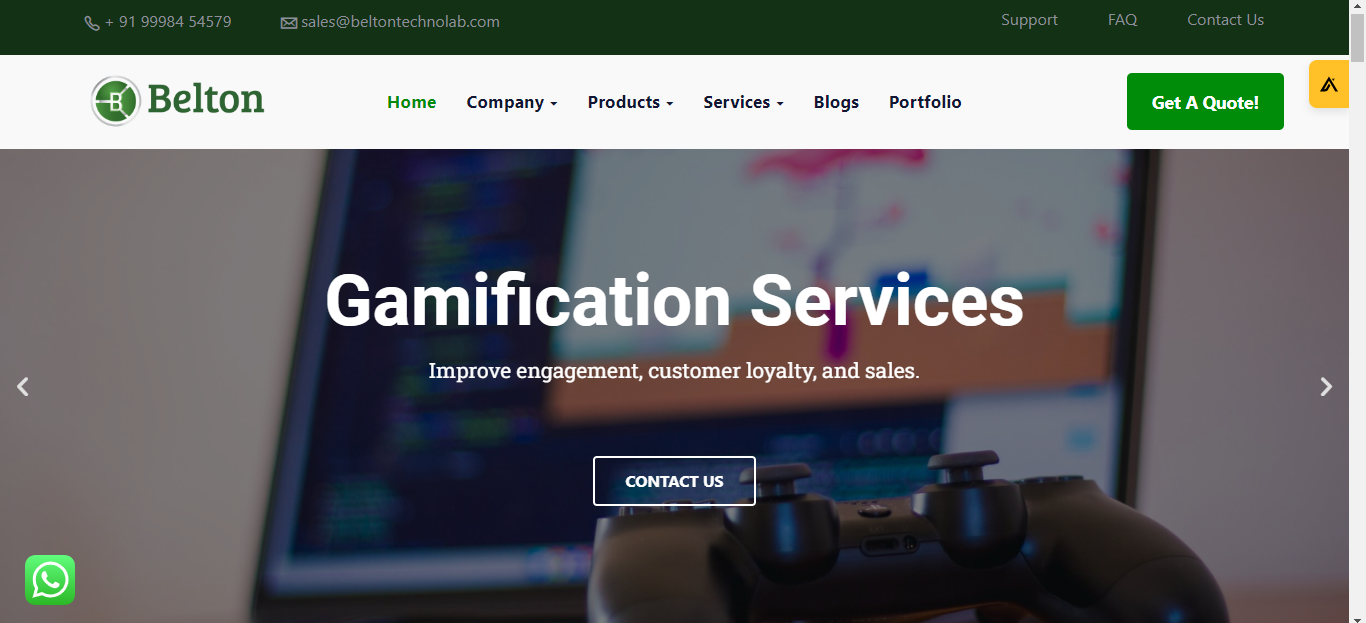
Task: Go to previous slide arrow
Action: (23, 386)
